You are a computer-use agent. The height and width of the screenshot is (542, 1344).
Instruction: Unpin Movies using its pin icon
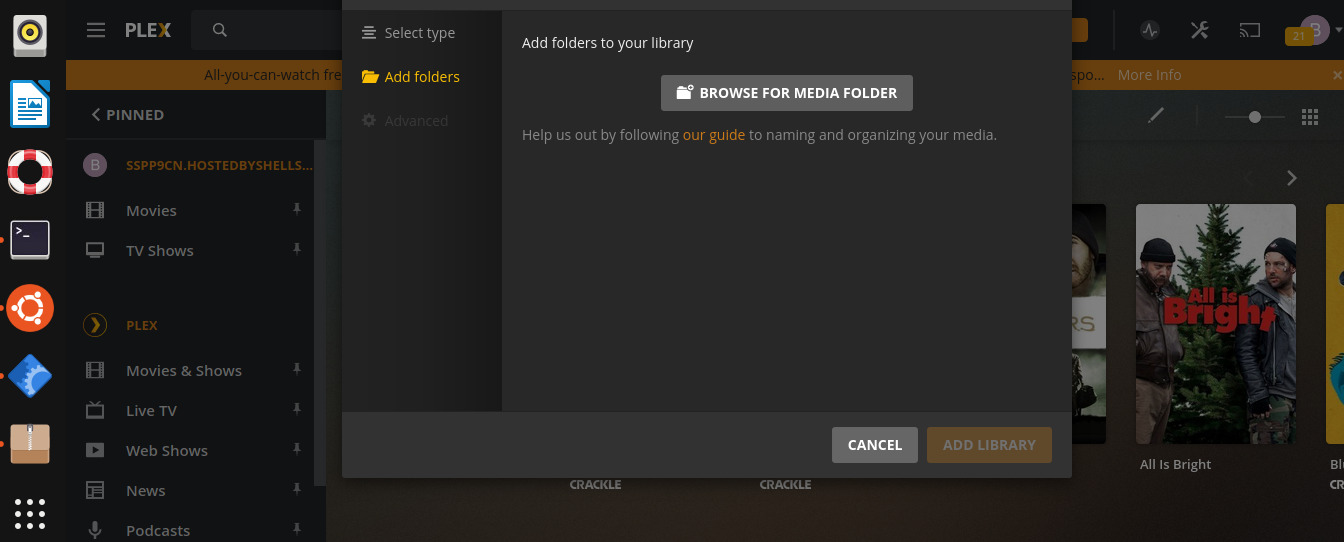(296, 209)
